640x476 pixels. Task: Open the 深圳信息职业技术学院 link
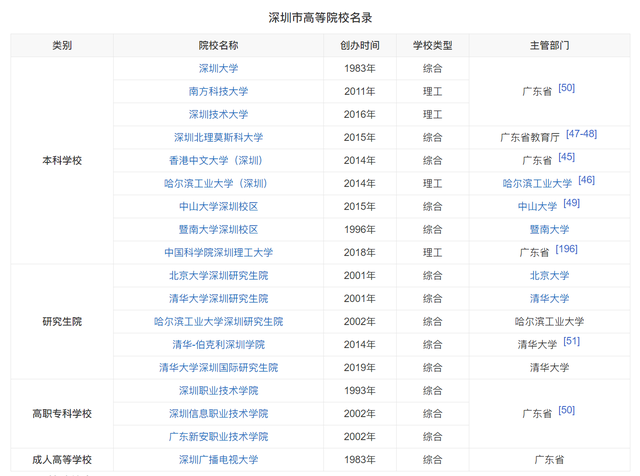click(x=218, y=414)
